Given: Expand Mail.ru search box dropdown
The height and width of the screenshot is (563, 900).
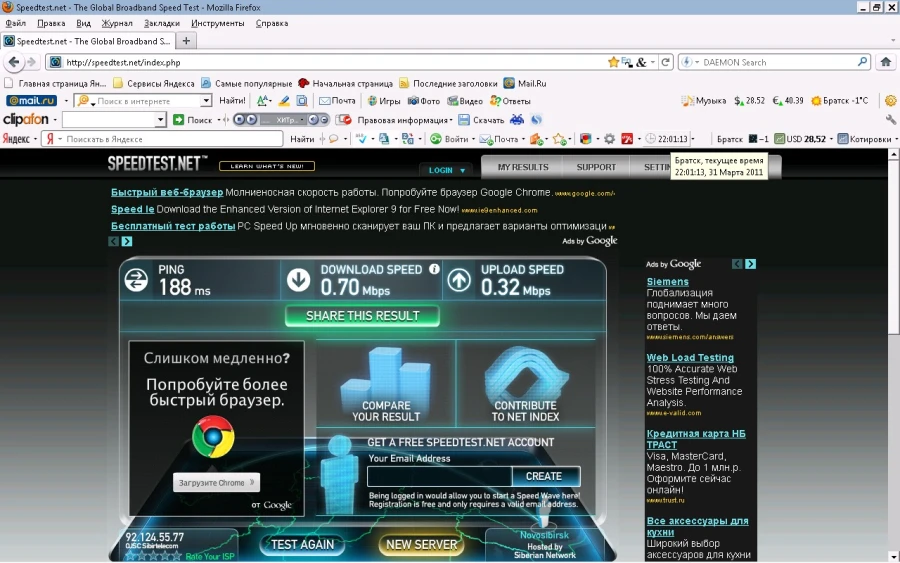Looking at the screenshot, I should [x=205, y=101].
